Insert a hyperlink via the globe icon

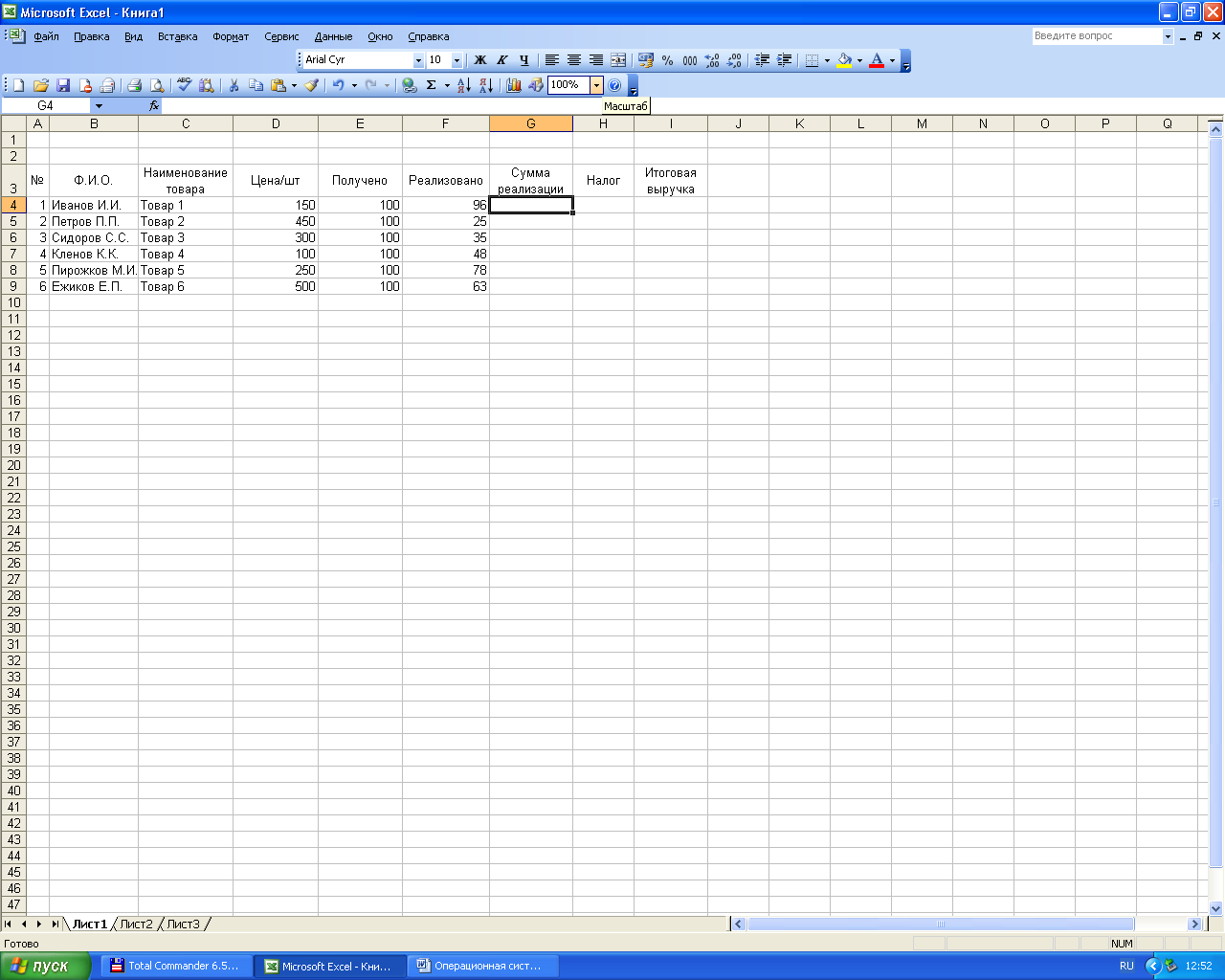(x=409, y=85)
